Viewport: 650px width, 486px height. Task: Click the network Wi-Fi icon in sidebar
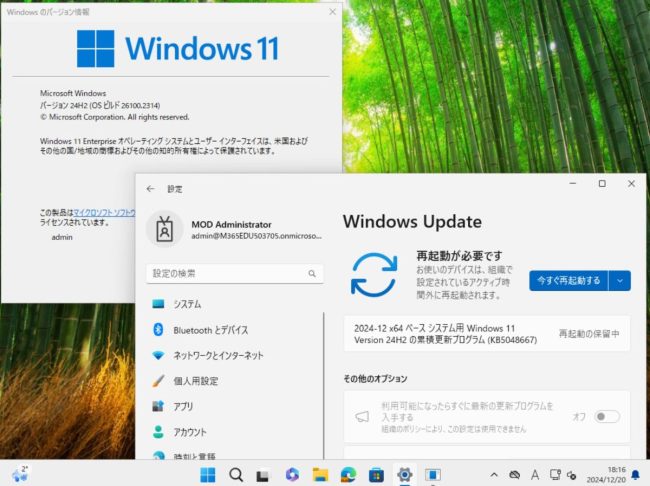[158, 355]
